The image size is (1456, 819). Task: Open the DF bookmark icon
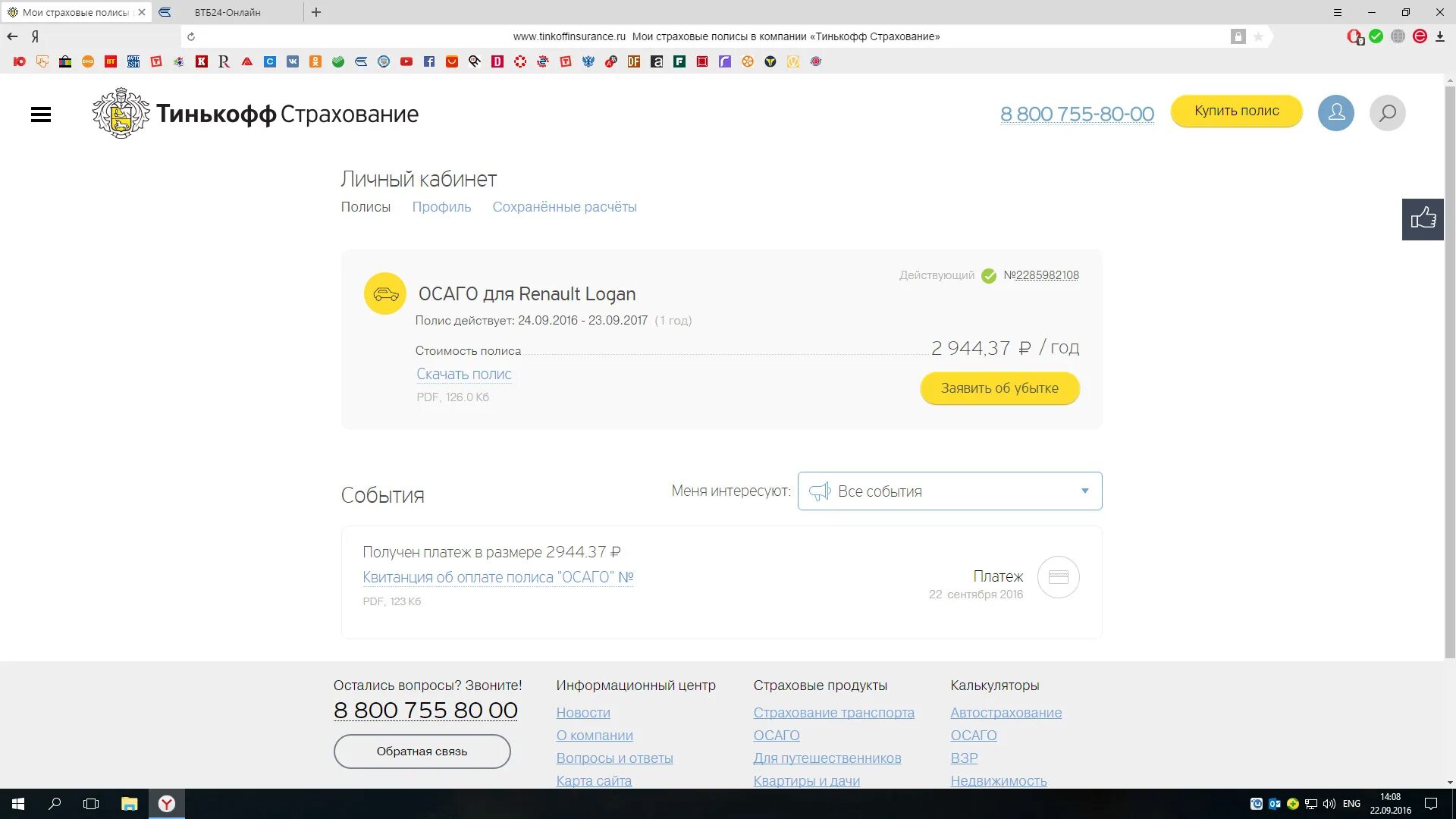634,61
